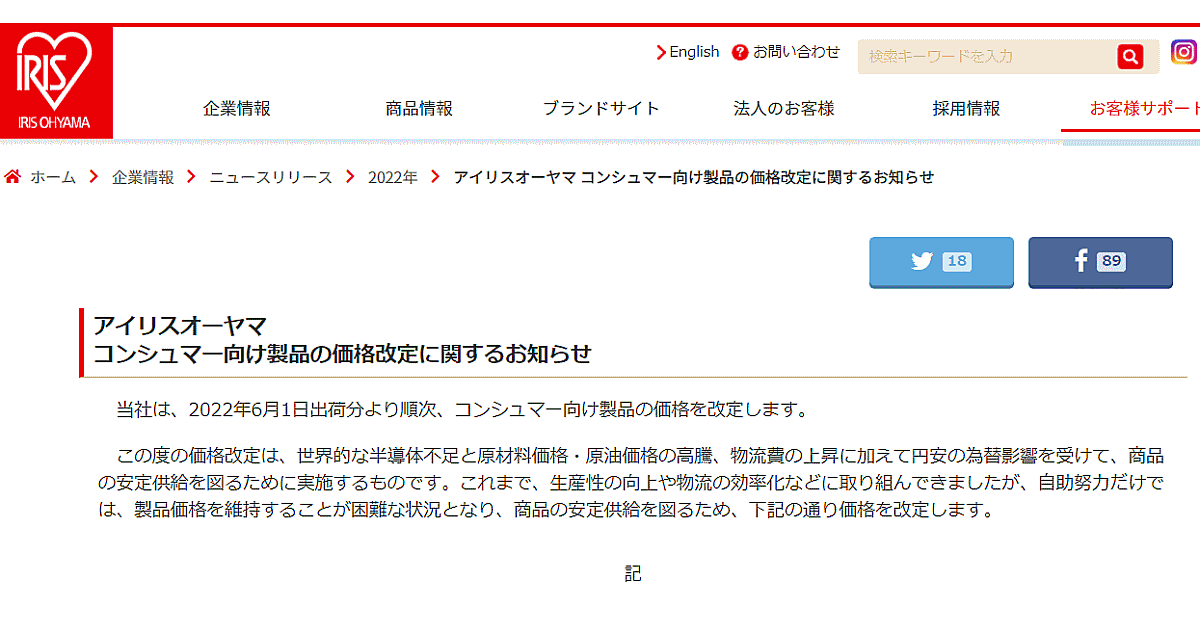Click the red question mark icon
Viewport: 1200px width, 630px height.
740,52
